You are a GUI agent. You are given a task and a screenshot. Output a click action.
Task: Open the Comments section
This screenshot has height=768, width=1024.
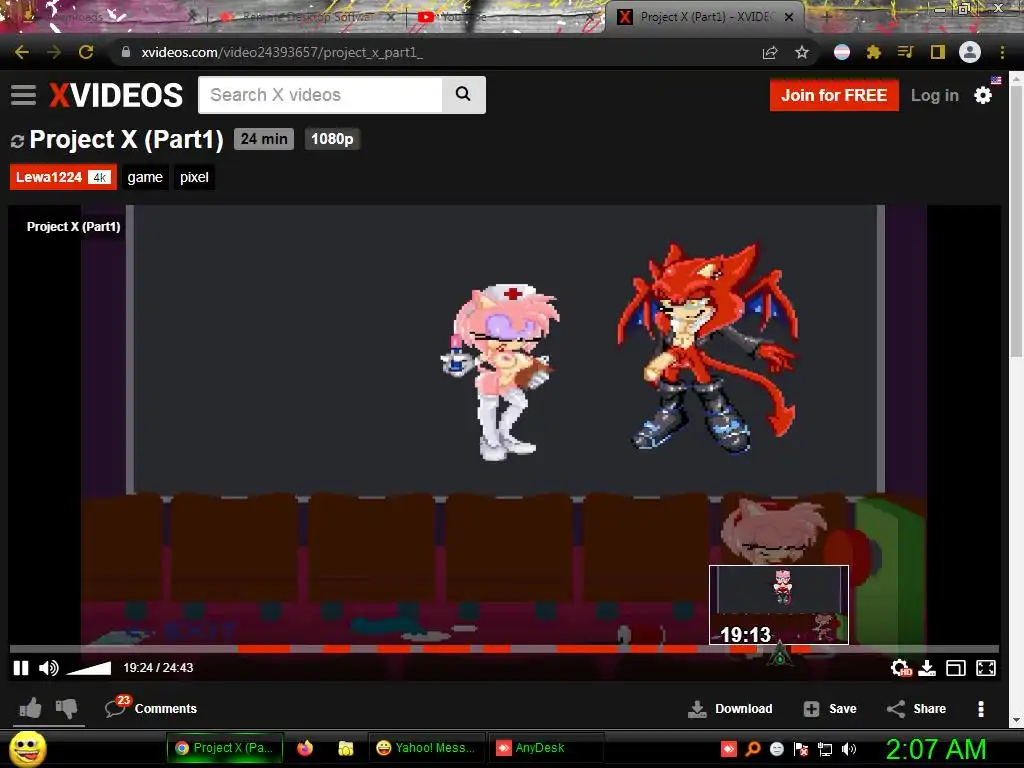151,708
